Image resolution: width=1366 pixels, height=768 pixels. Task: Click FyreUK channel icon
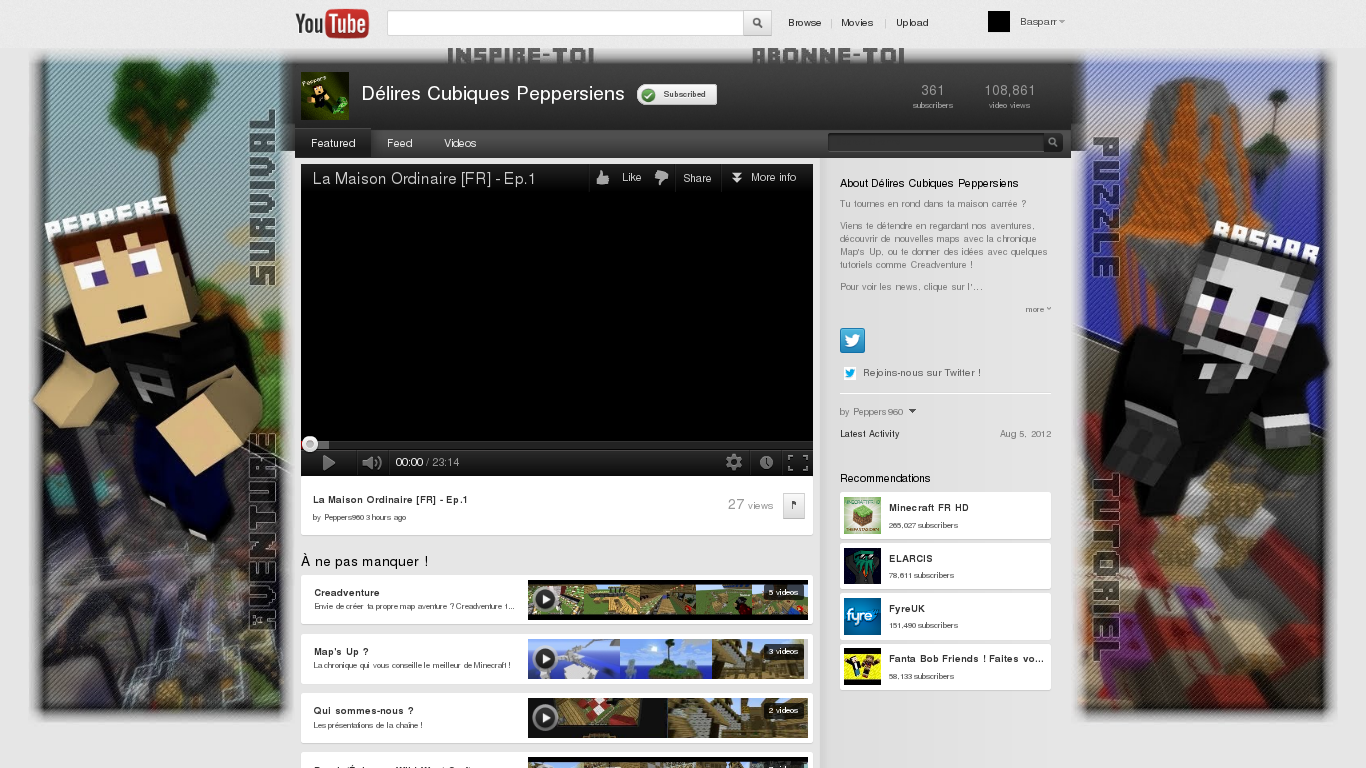pos(862,616)
